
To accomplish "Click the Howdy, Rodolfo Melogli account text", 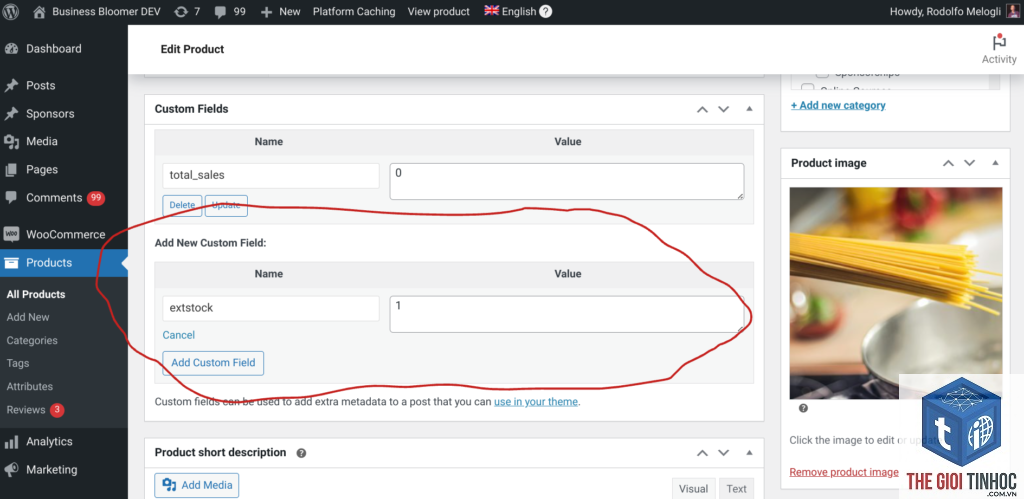I will click(947, 11).
